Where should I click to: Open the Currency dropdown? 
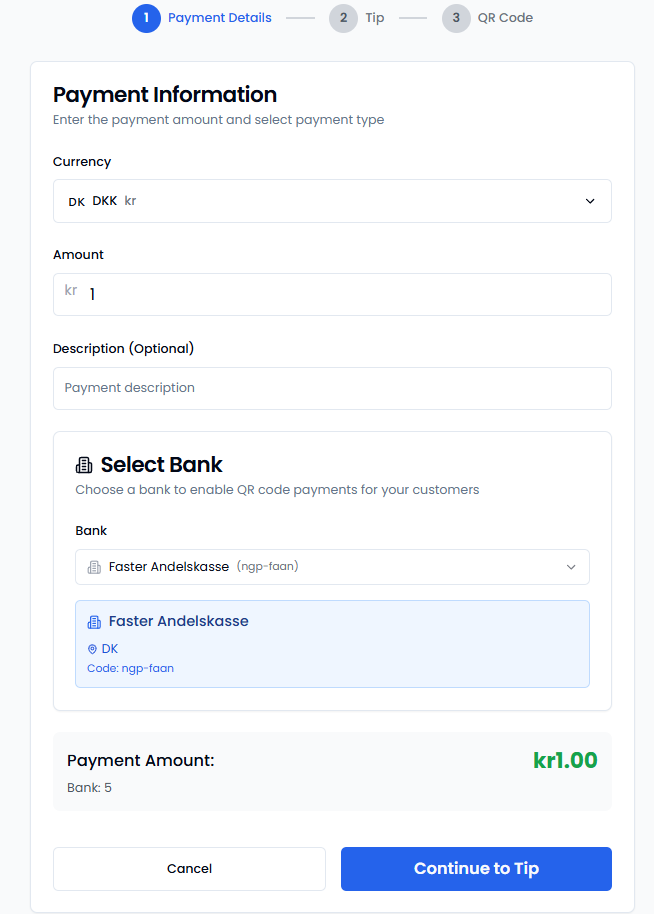[332, 200]
